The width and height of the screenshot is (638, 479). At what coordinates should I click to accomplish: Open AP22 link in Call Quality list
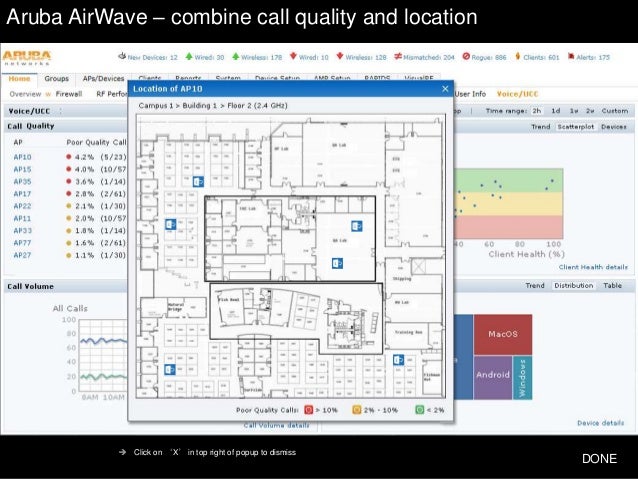[22, 206]
